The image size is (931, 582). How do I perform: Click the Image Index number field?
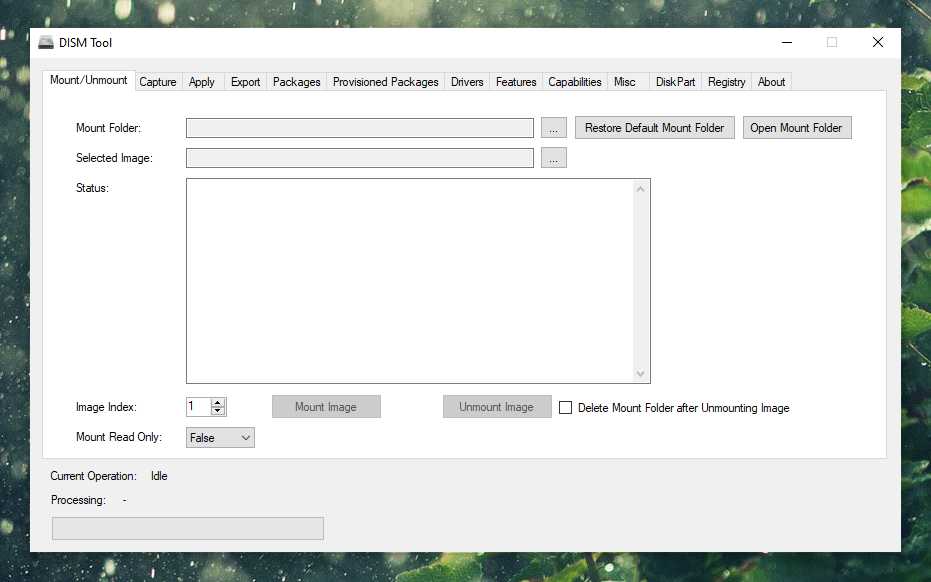(x=198, y=407)
